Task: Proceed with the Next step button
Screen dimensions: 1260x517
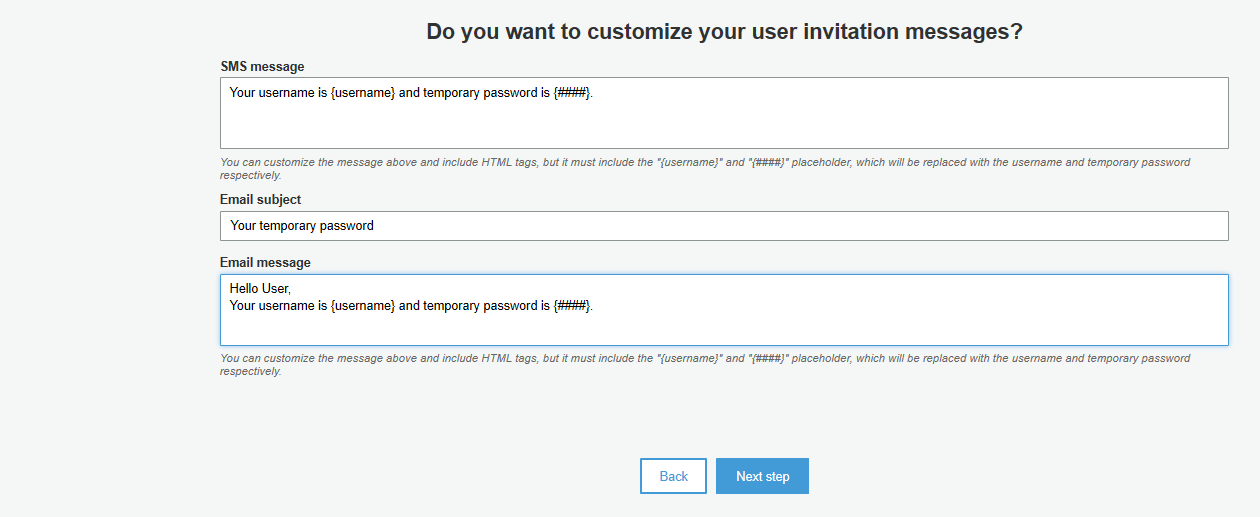Action: [762, 476]
